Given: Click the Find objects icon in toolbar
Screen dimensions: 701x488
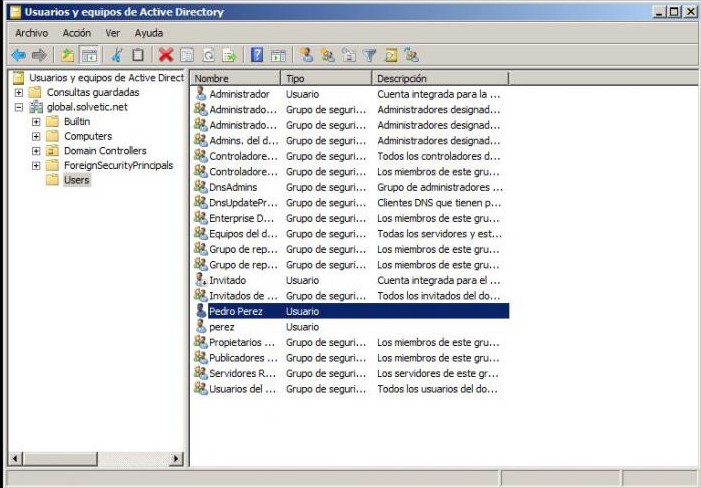Looking at the screenshot, I should click(x=391, y=55).
